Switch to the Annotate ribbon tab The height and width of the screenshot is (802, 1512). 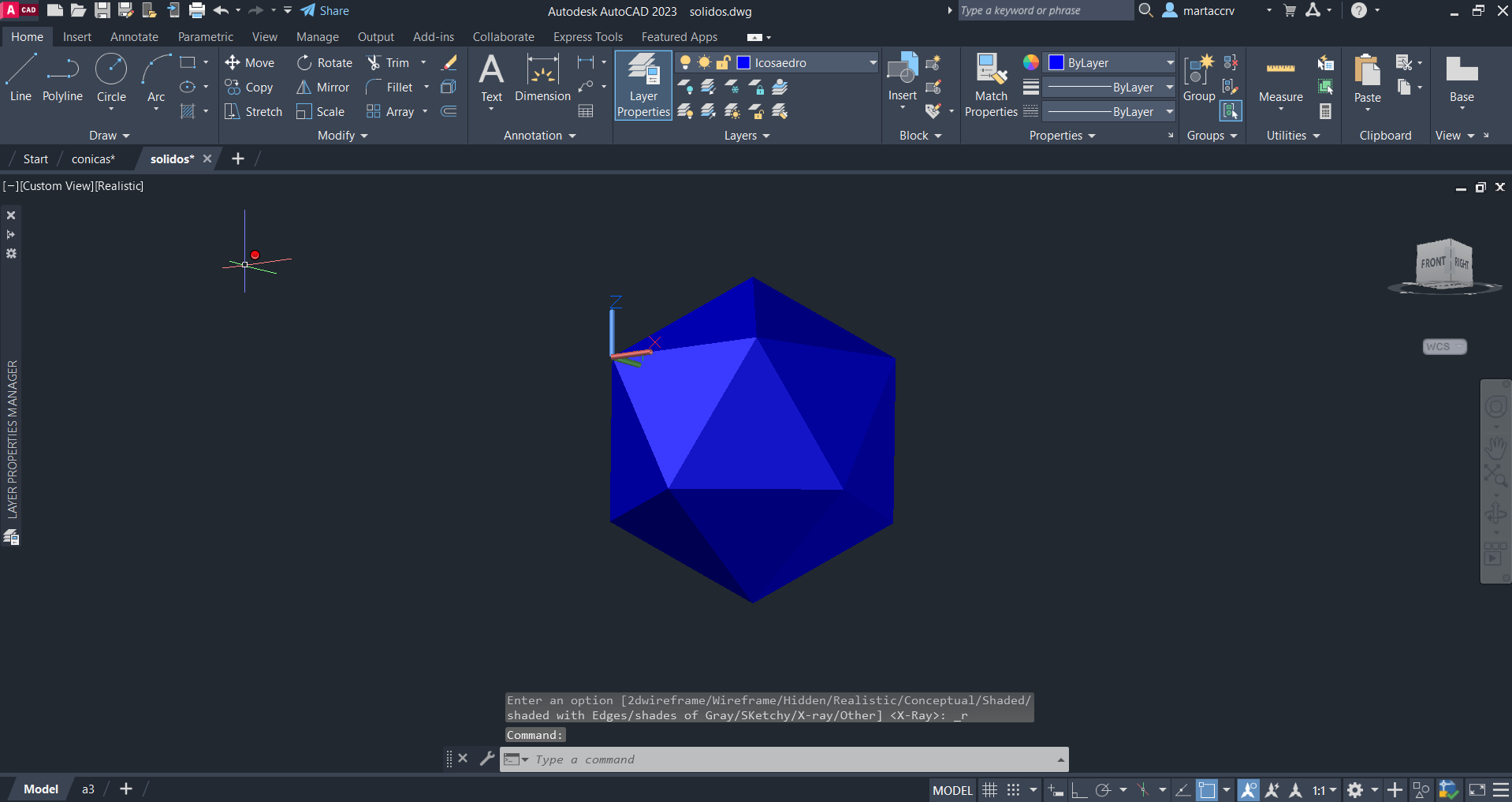click(134, 37)
